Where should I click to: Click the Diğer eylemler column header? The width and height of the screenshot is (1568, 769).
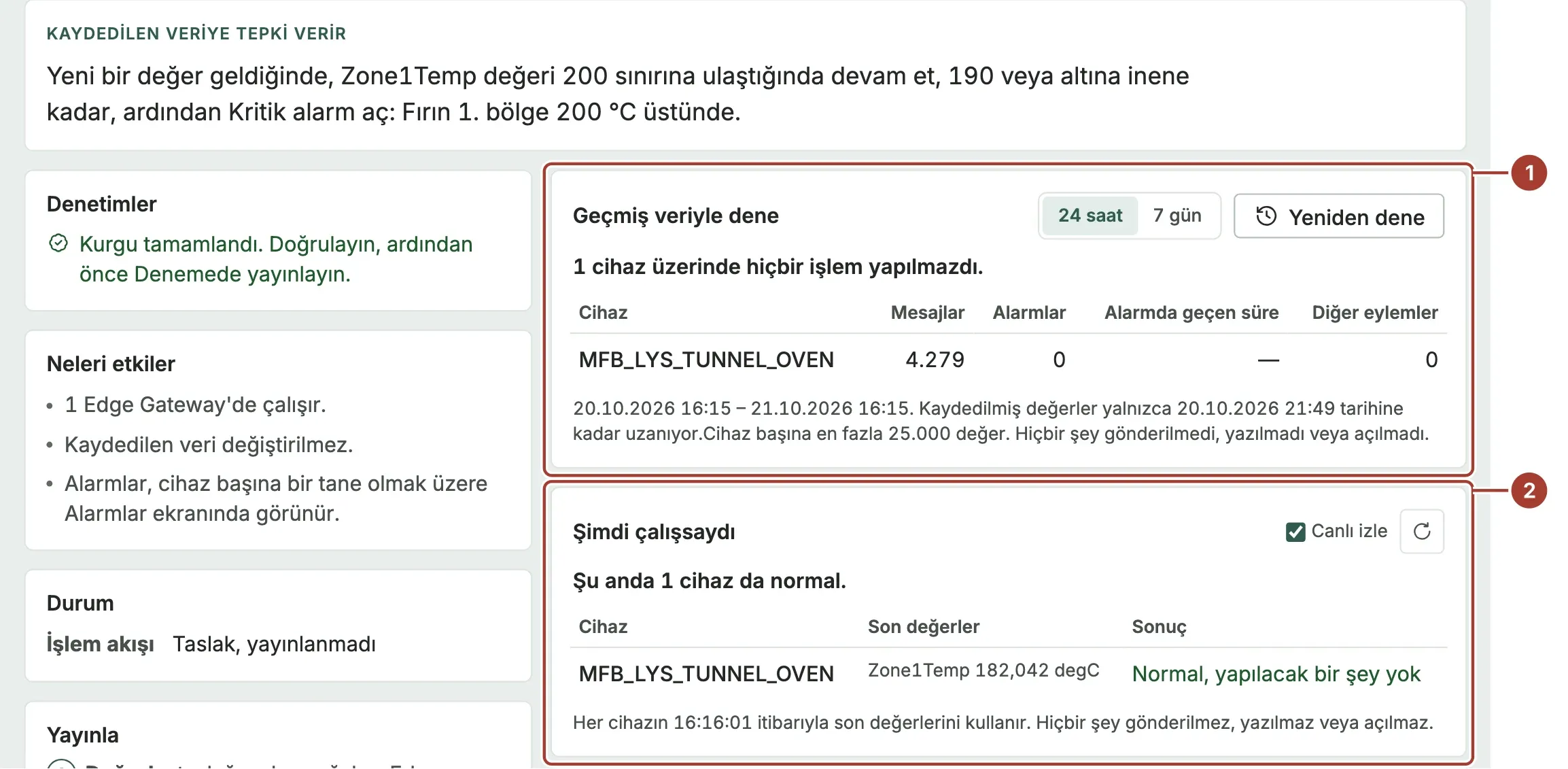(x=1374, y=313)
